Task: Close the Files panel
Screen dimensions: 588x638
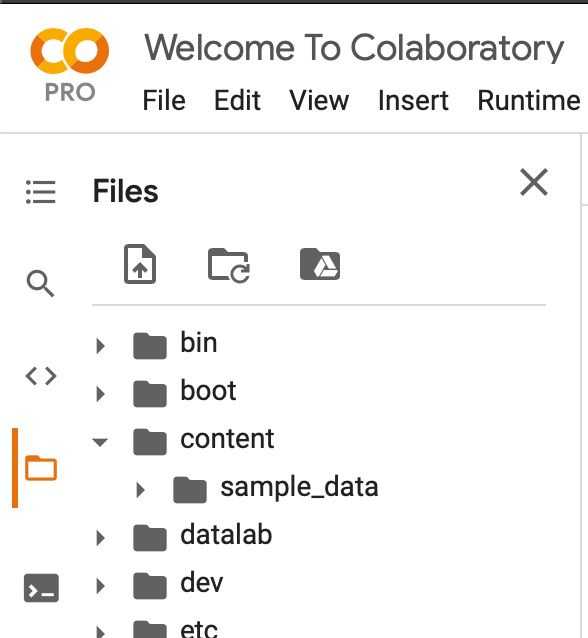Action: click(x=534, y=182)
